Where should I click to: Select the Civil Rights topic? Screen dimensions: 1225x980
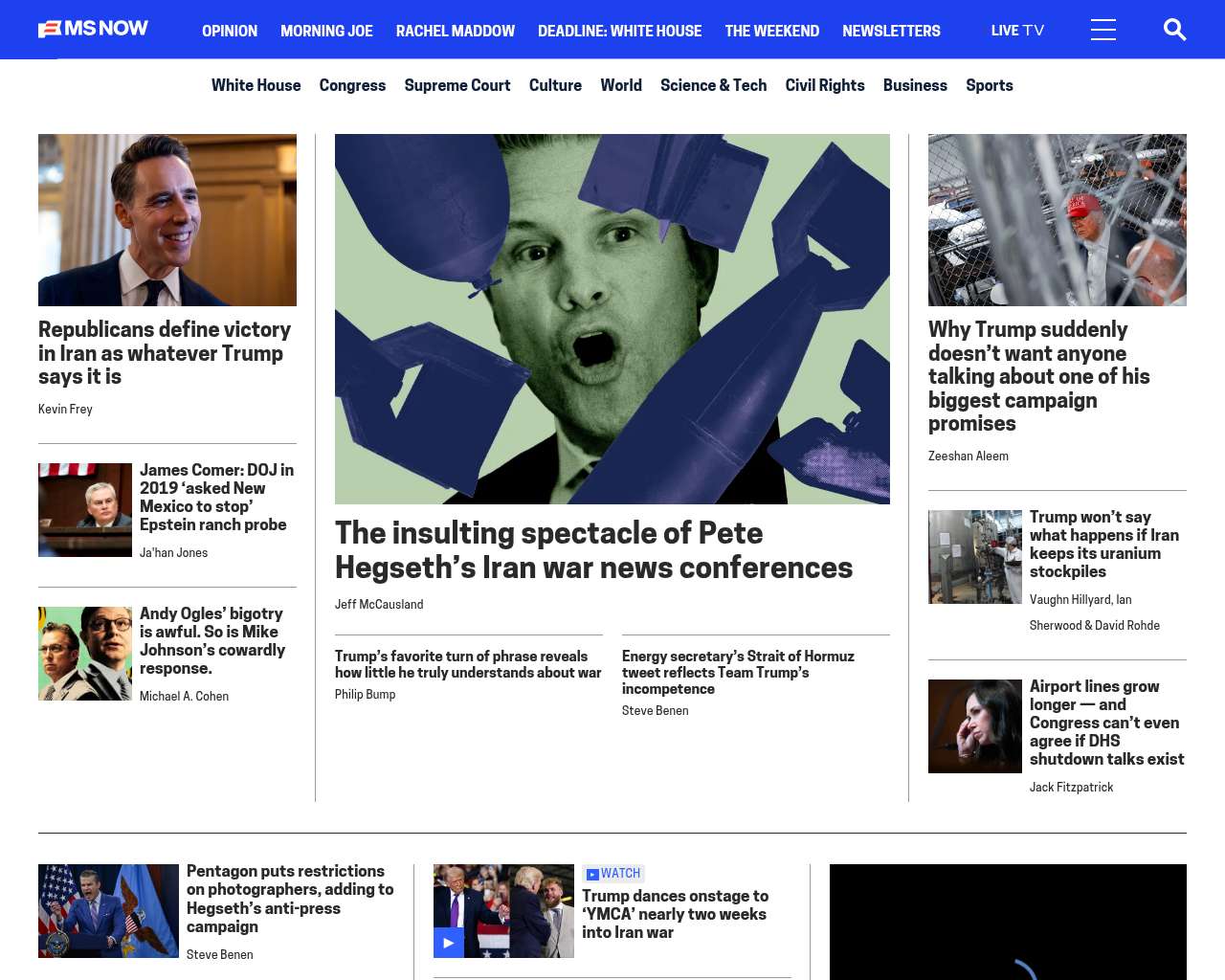[824, 85]
